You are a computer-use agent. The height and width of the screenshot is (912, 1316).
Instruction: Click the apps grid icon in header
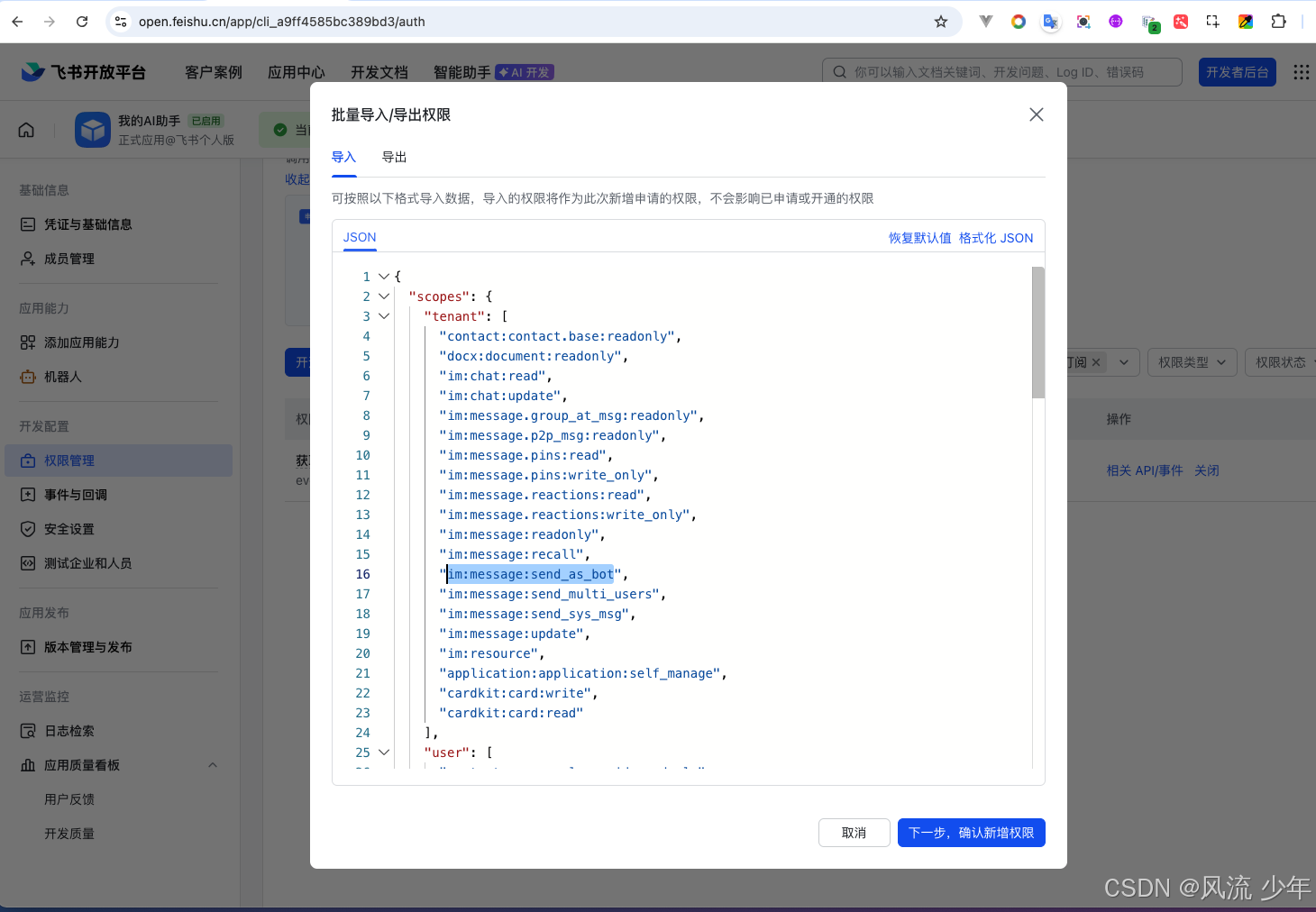point(1301,72)
